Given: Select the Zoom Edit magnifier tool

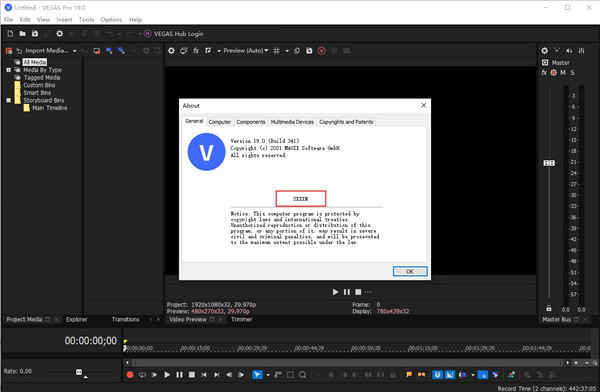Looking at the screenshot, I should pos(303,375).
